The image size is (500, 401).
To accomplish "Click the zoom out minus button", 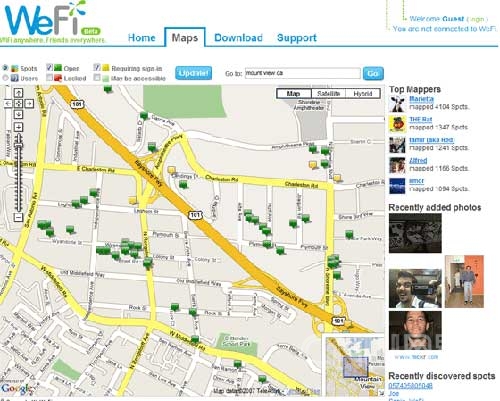I will [x=18, y=218].
